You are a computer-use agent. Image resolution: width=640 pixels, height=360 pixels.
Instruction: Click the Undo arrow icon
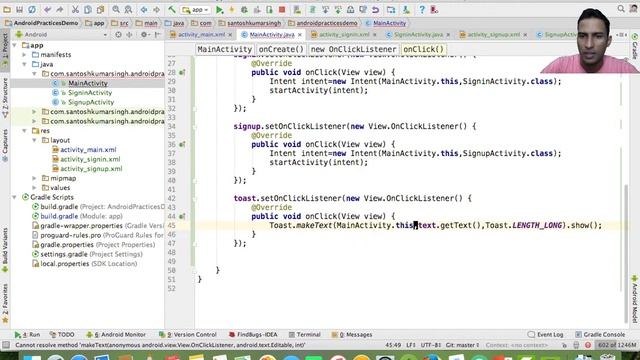47,9
